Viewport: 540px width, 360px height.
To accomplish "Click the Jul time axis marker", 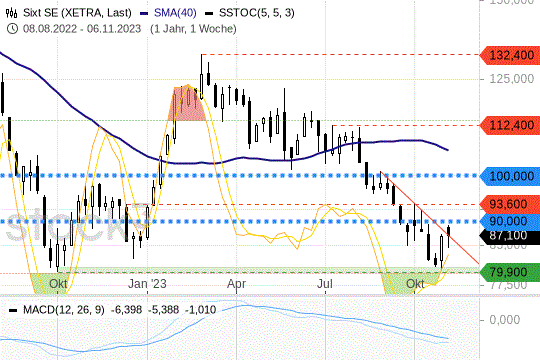I will point(325,284).
